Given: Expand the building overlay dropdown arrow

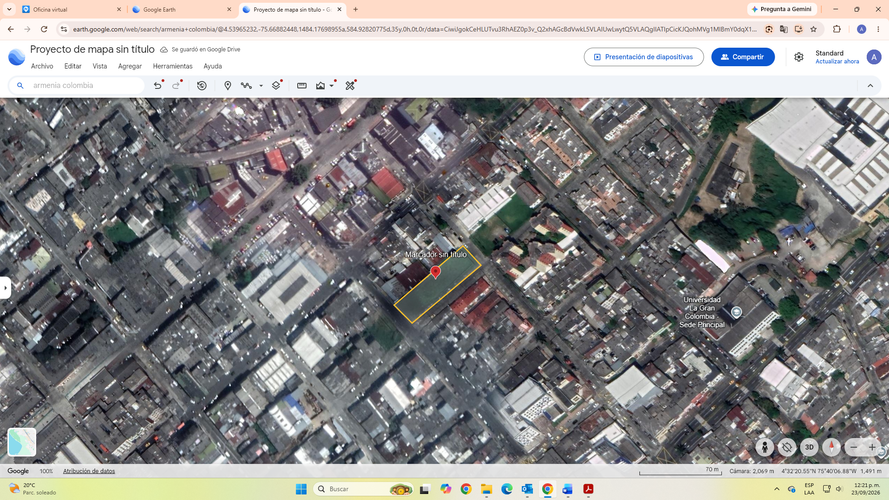Looking at the screenshot, I should click(332, 86).
